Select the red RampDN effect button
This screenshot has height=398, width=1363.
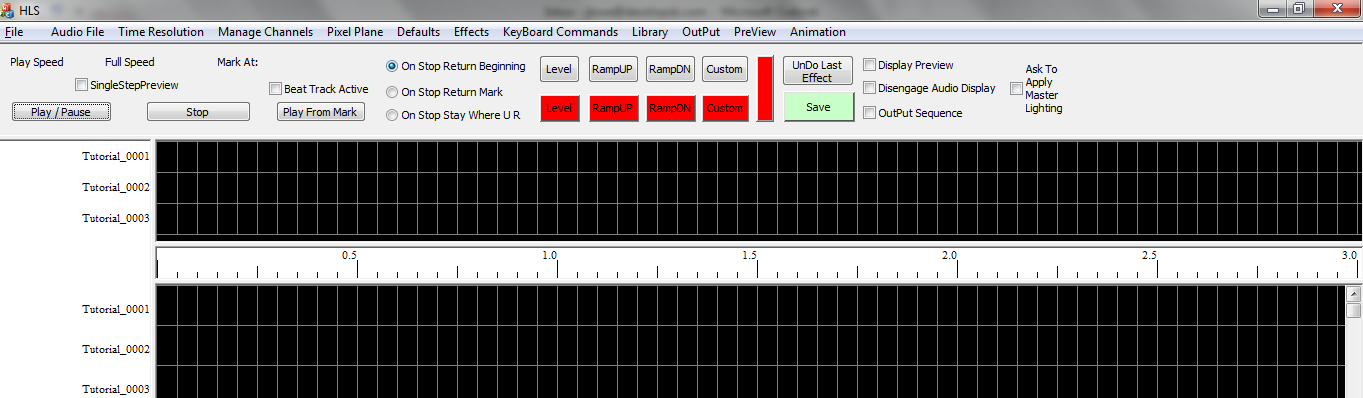669,108
